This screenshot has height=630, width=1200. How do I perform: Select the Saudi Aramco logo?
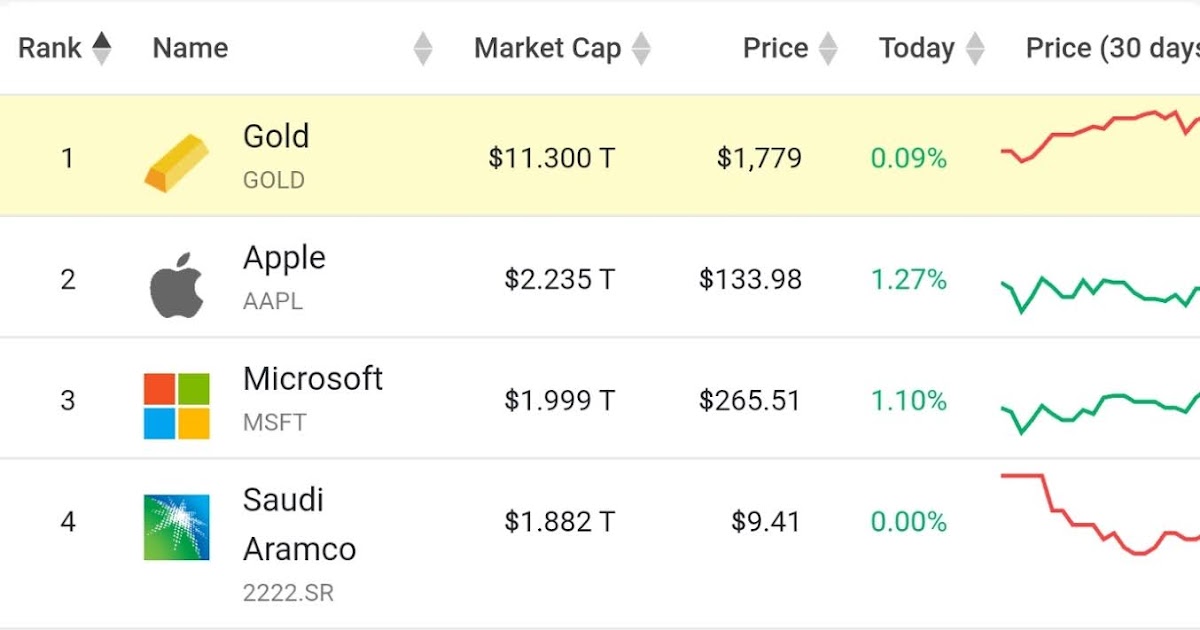tap(176, 528)
